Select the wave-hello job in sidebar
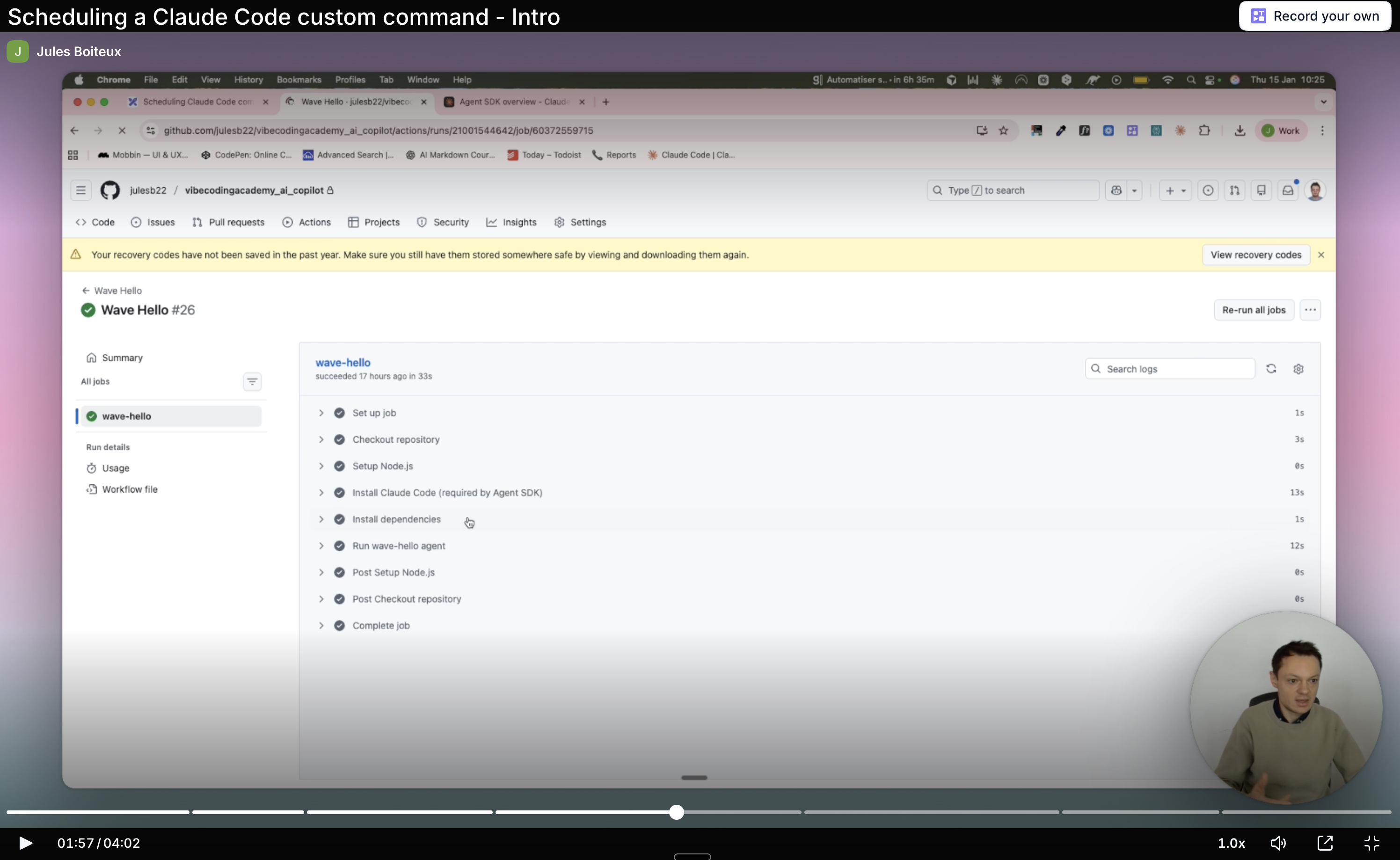Screen dimensions: 1400x860 point(171,416)
